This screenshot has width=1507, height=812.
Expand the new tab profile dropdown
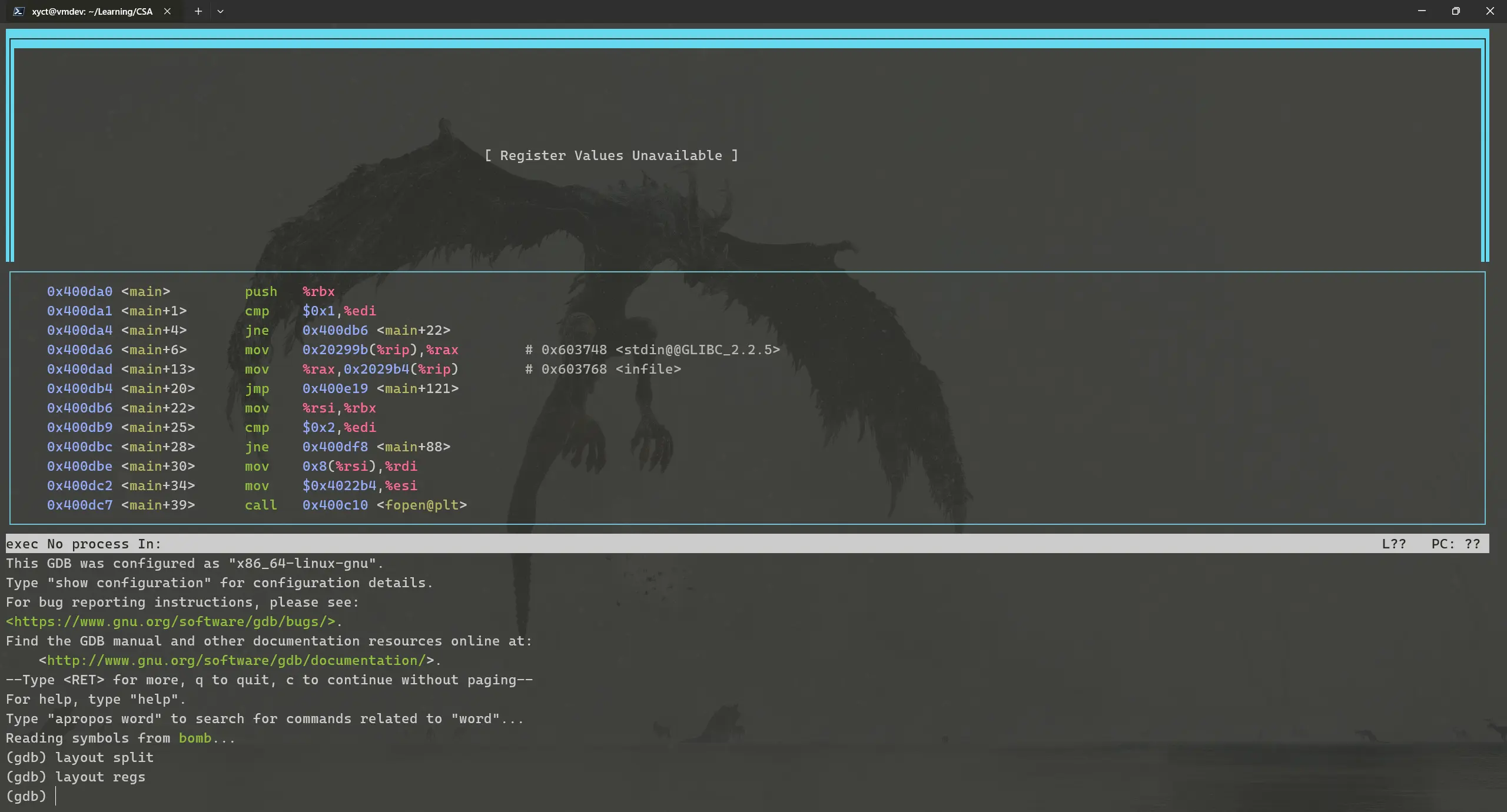pos(220,11)
